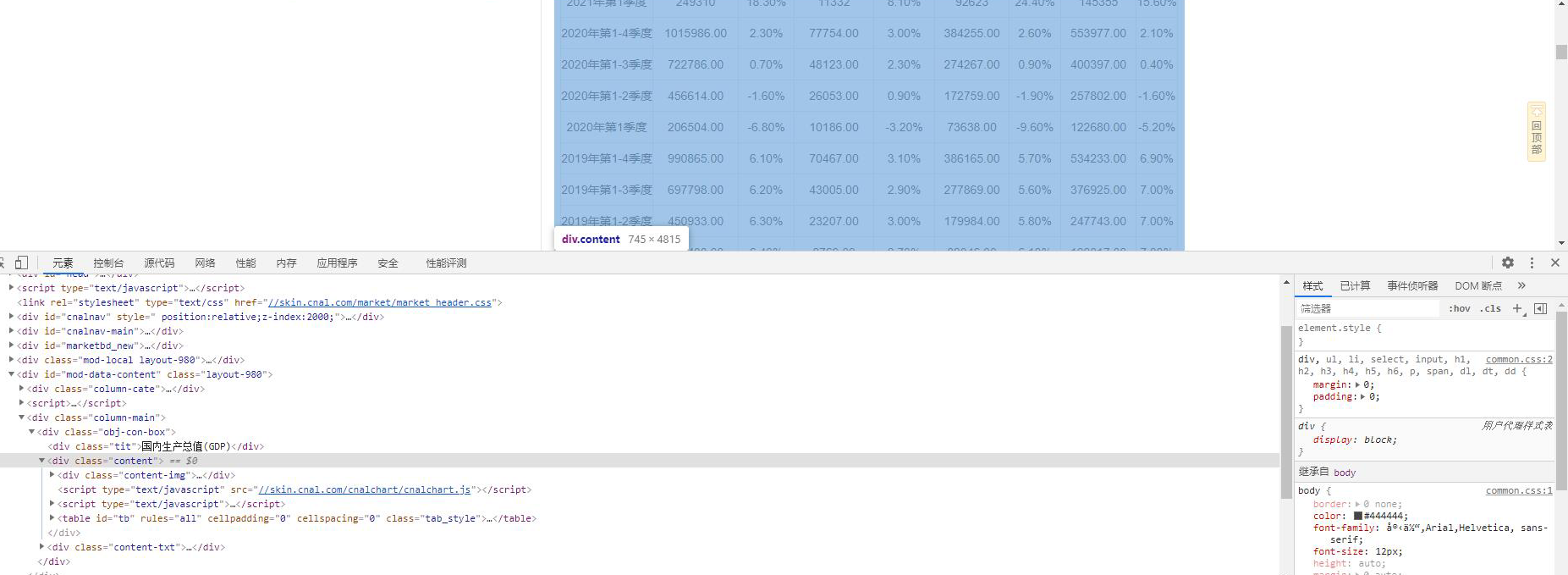
Task: Select the body inherited-from link
Action: click(x=1345, y=473)
